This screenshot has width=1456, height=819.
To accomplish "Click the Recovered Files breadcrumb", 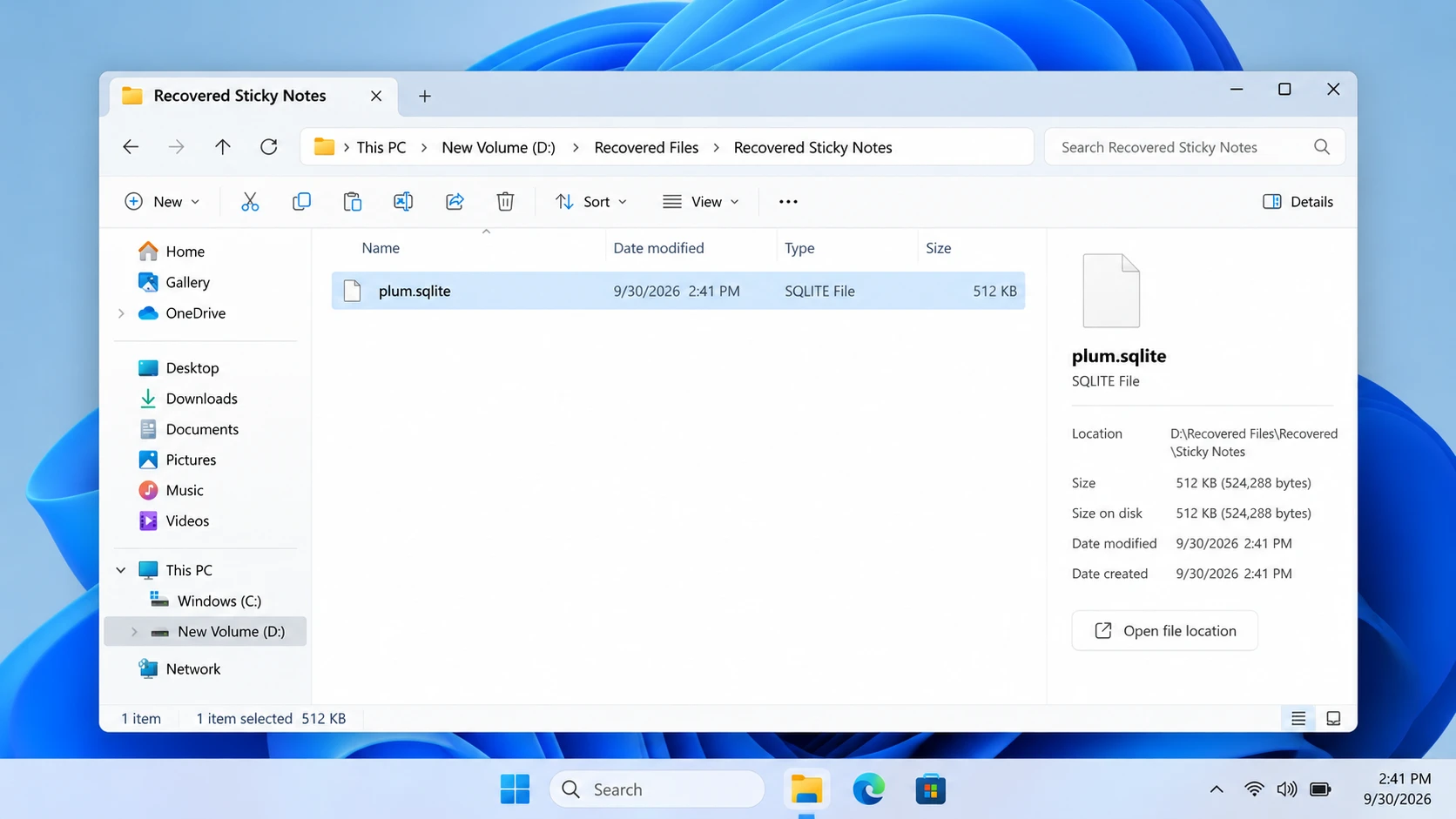I will tap(646, 147).
